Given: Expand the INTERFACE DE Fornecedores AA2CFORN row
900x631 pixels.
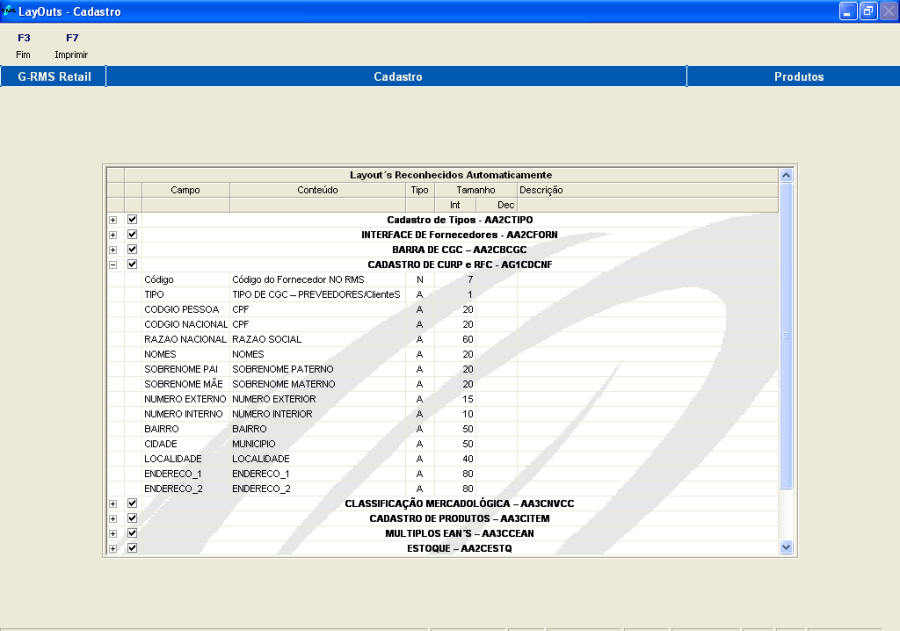Looking at the screenshot, I should tap(113, 235).
